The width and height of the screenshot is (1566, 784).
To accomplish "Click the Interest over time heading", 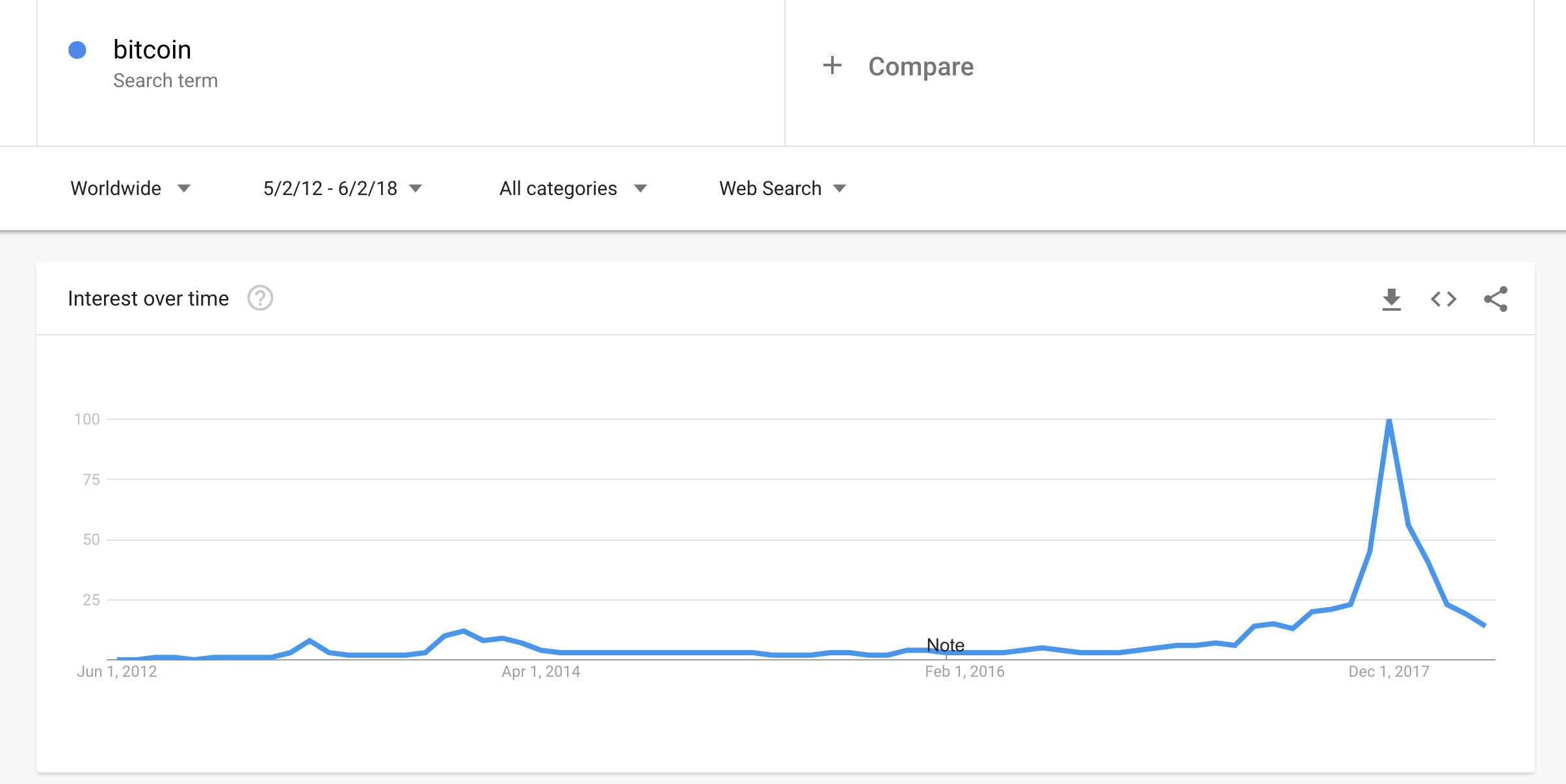I will [x=148, y=298].
